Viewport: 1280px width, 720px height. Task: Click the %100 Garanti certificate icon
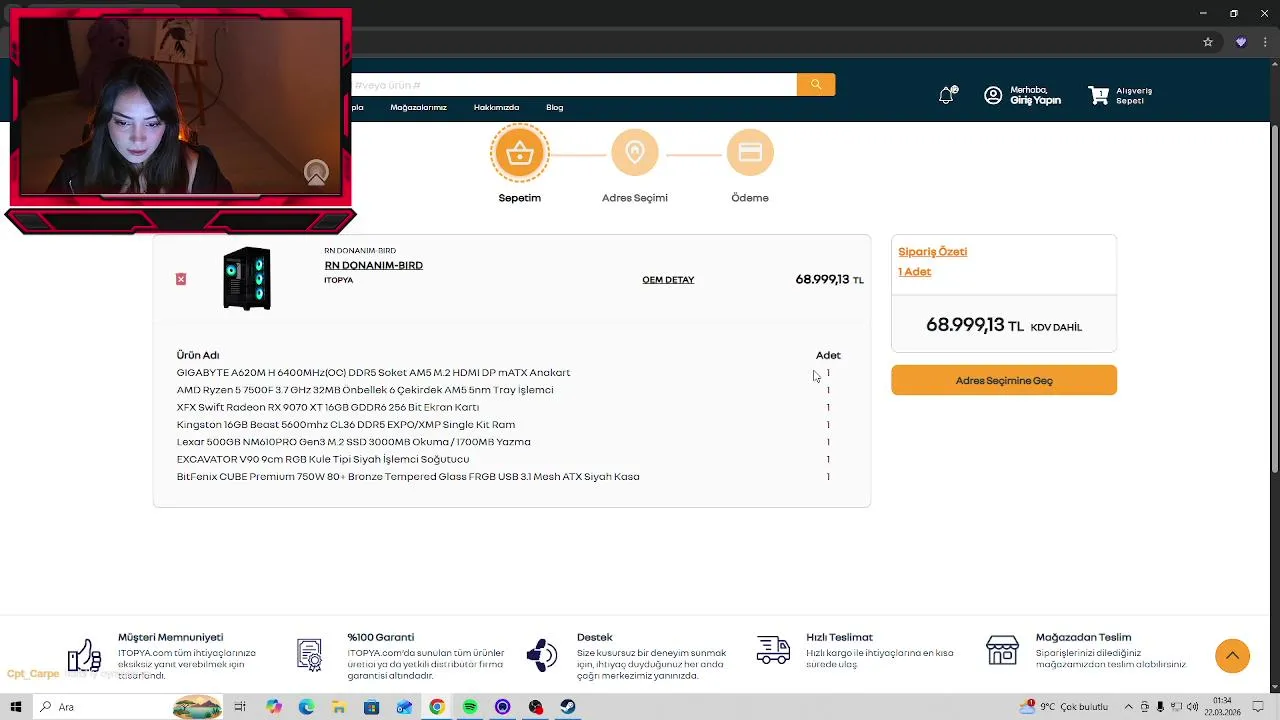(309, 655)
